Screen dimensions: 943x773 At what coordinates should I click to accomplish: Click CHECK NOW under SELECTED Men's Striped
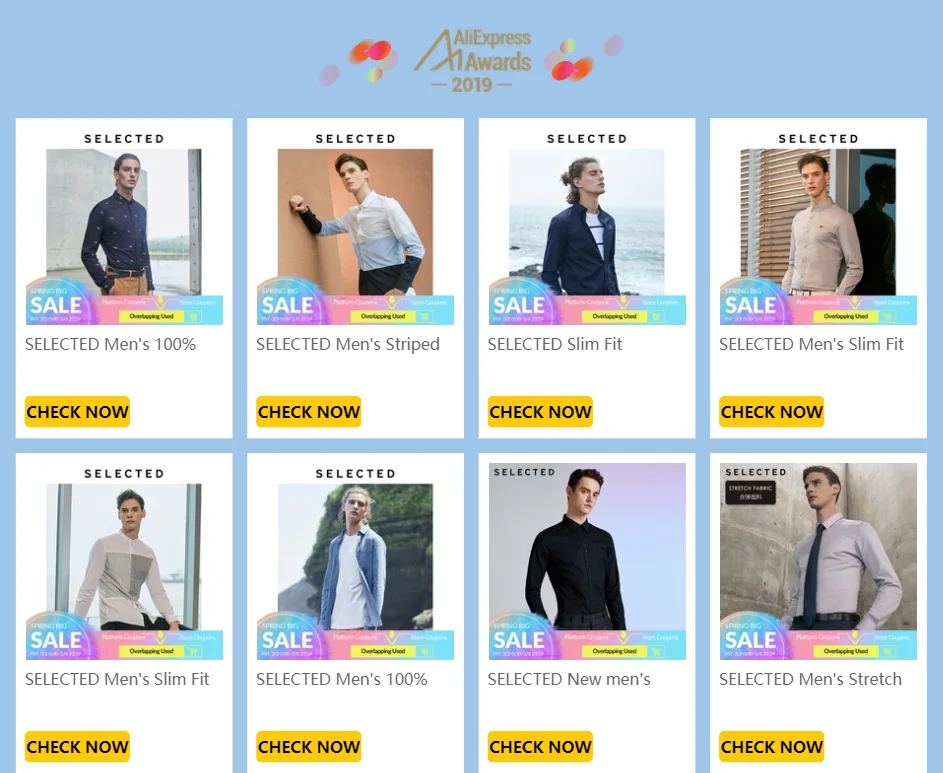(x=309, y=411)
